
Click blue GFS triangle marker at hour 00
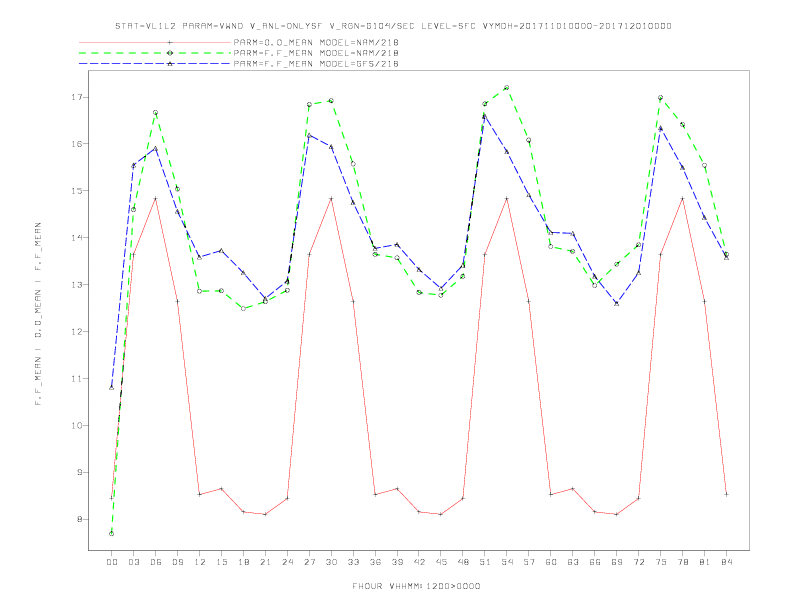pos(112,387)
